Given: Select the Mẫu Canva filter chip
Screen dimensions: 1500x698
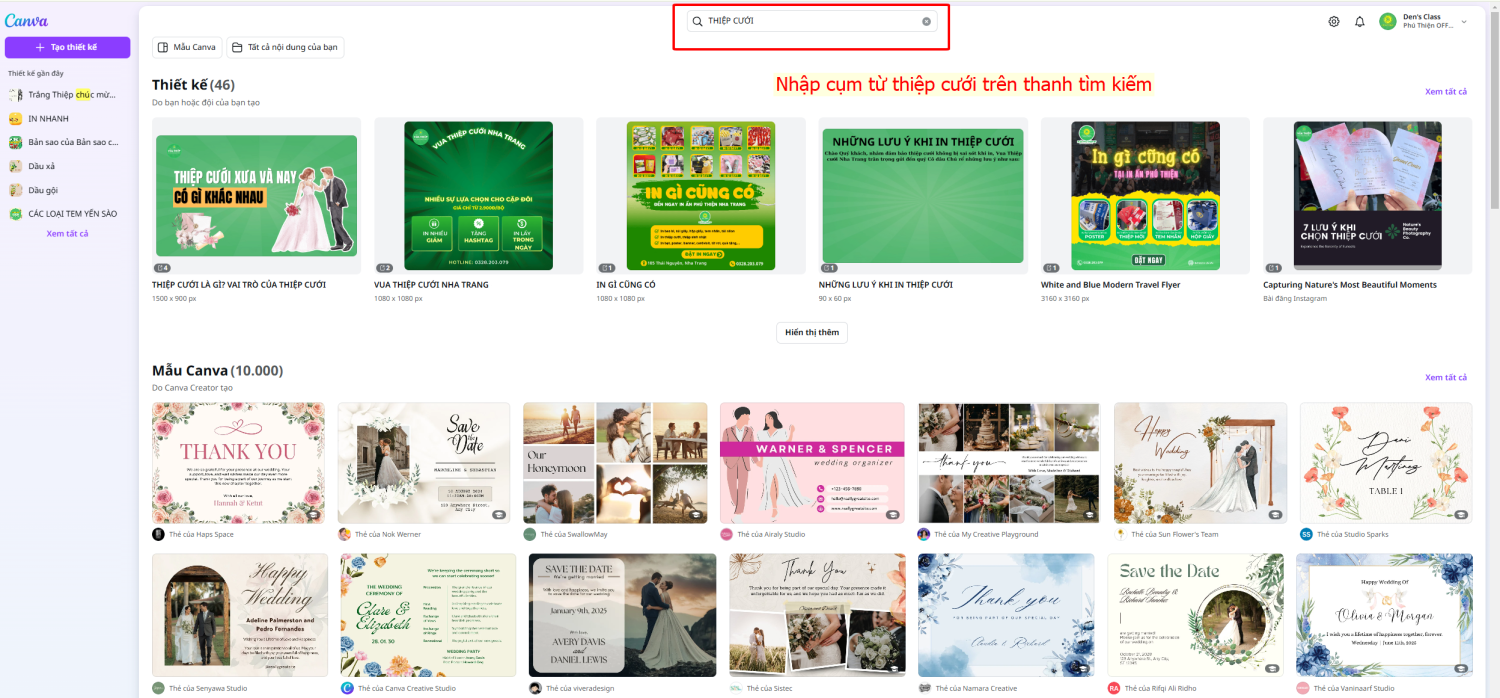Looking at the screenshot, I should point(186,47).
